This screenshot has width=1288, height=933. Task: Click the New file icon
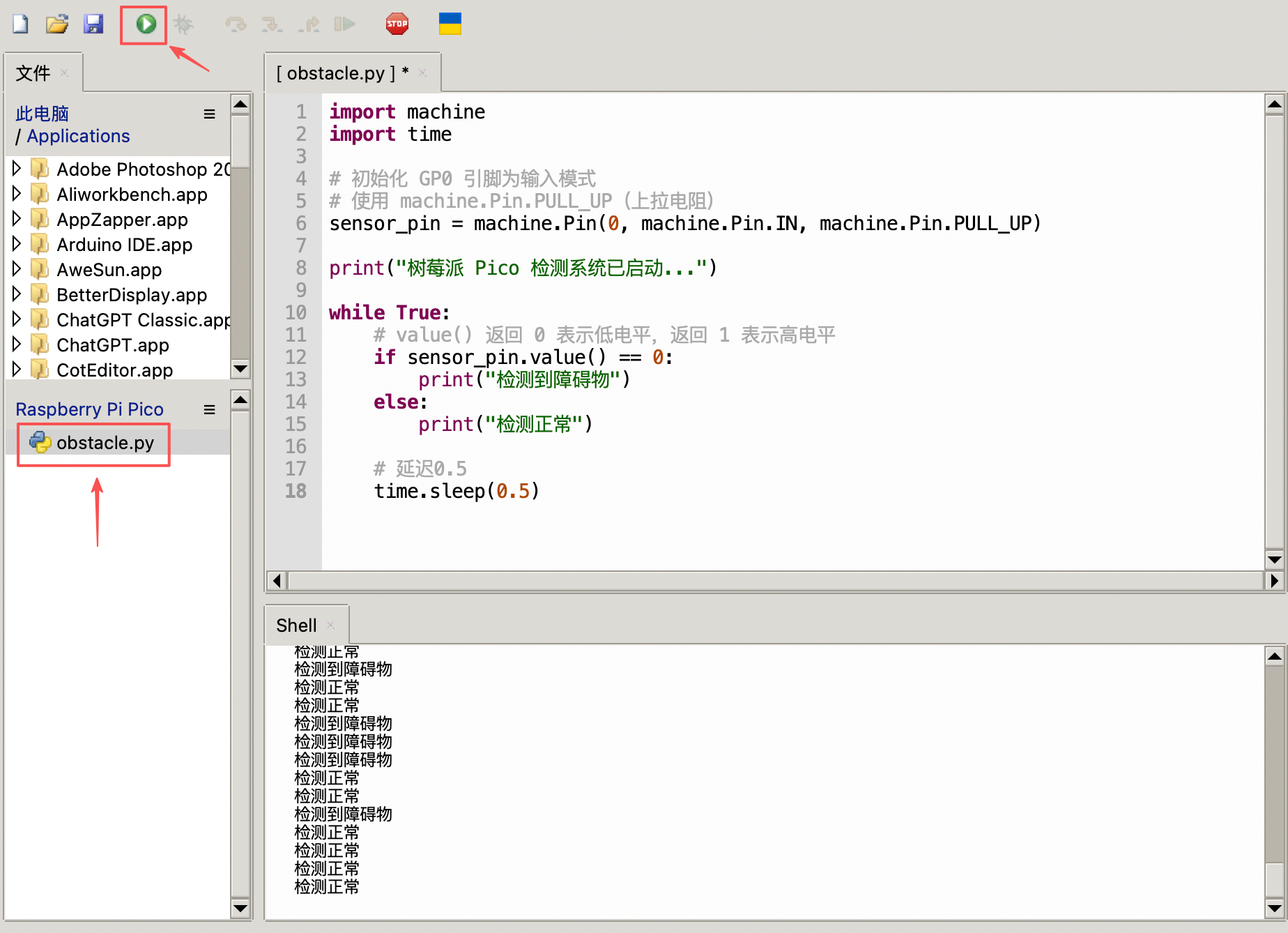click(21, 24)
